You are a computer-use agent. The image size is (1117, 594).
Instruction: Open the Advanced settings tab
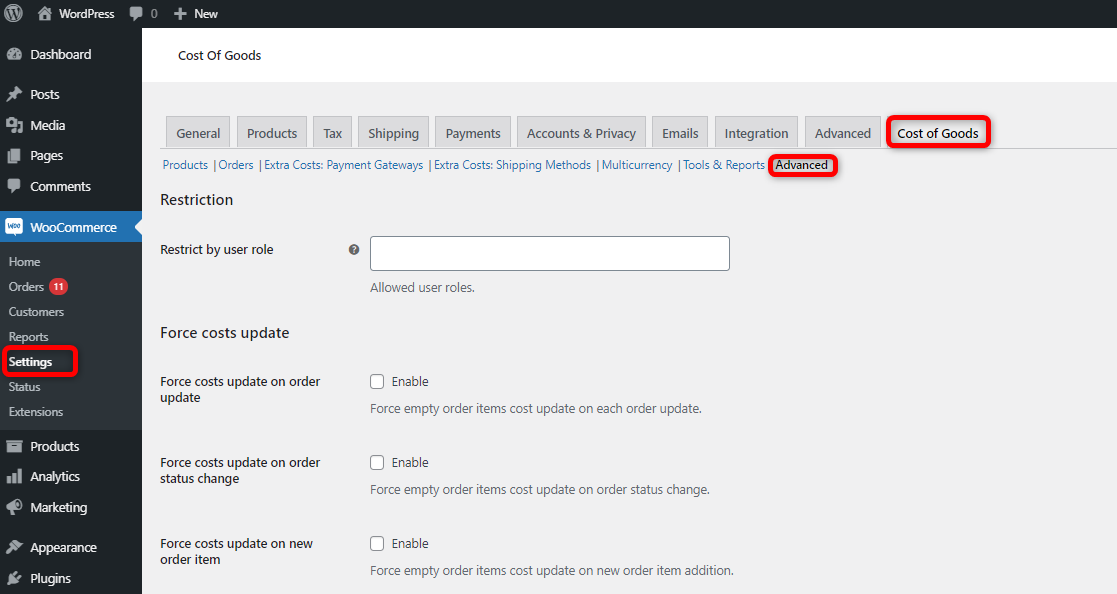click(x=843, y=133)
